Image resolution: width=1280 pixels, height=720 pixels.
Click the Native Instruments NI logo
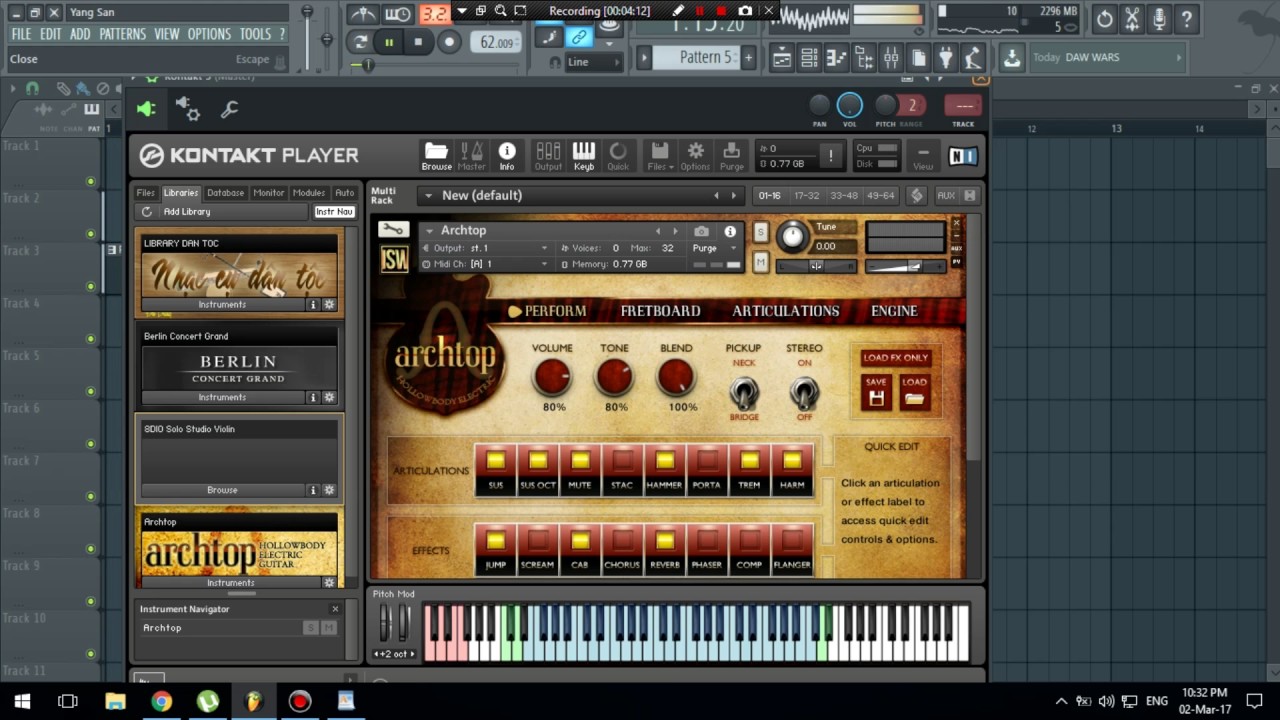click(962, 156)
